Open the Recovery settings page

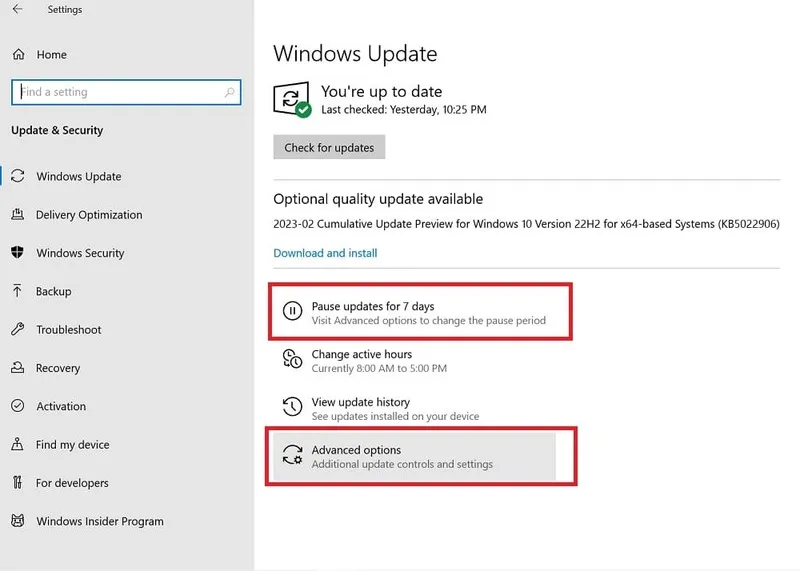point(58,368)
